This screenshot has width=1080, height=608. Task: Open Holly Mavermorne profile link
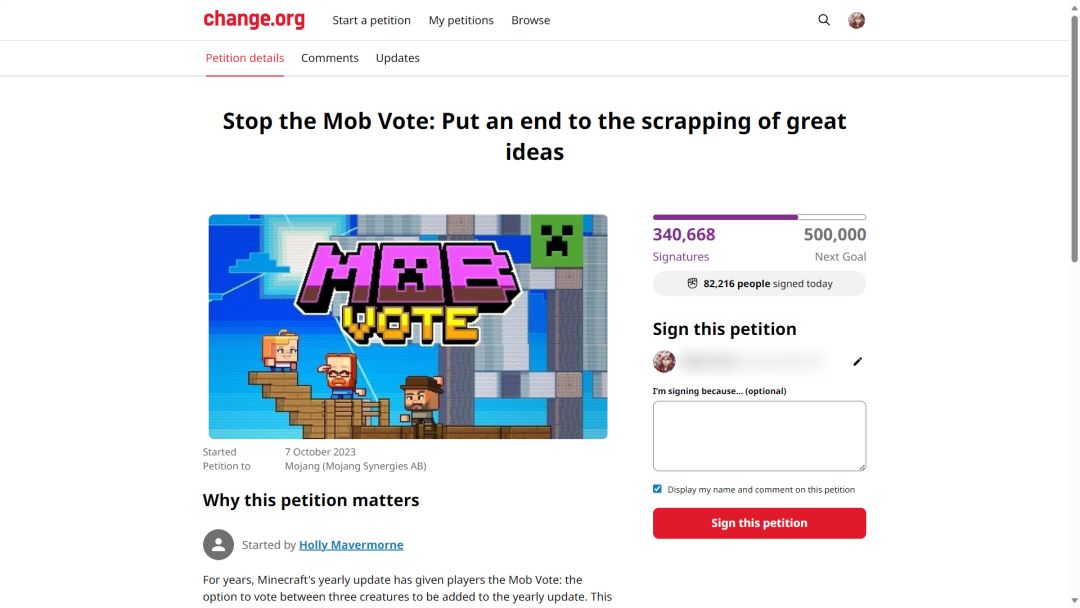pos(351,545)
